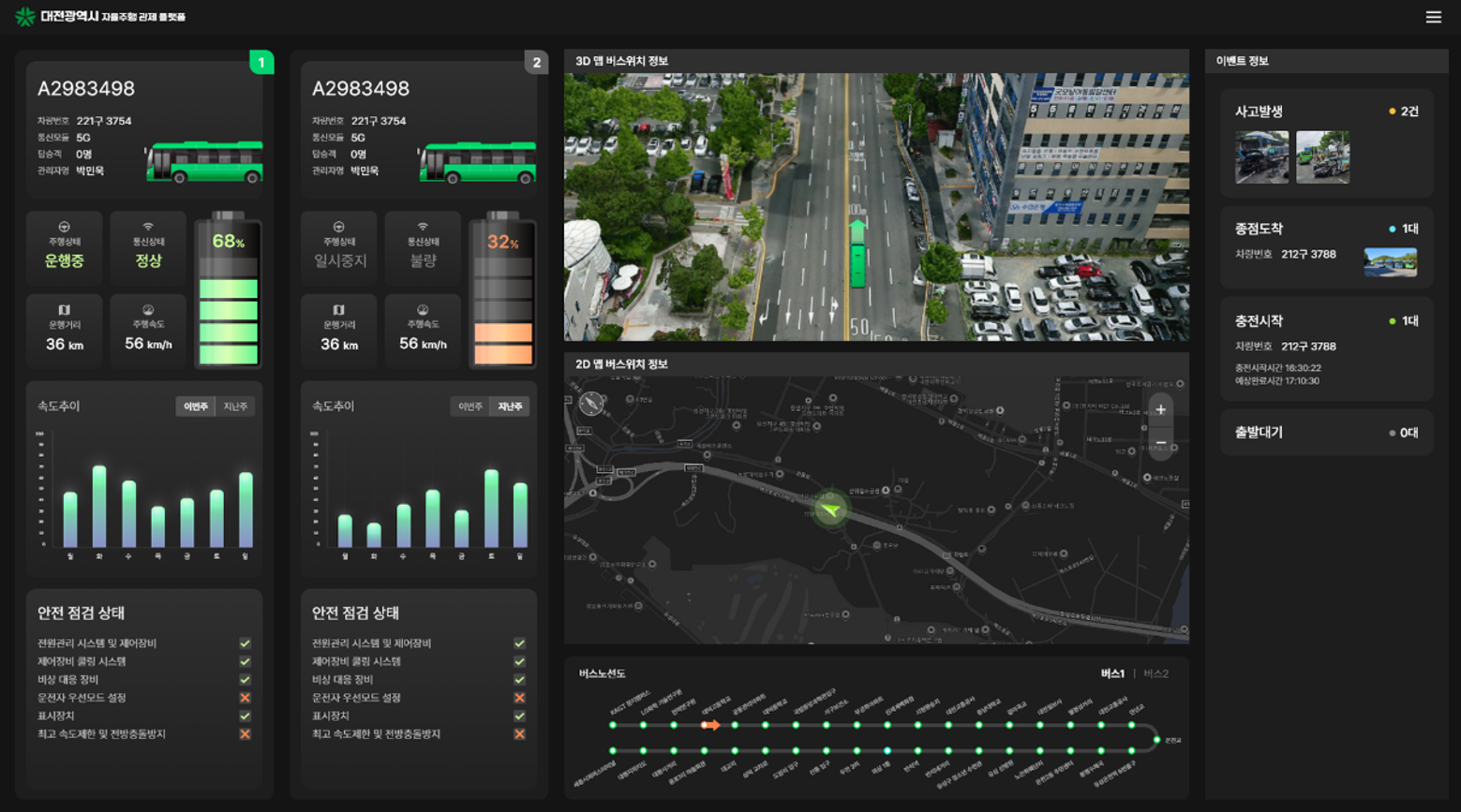The height and width of the screenshot is (812, 1461).
Task: Click the green bus location marker on map
Action: click(x=829, y=509)
